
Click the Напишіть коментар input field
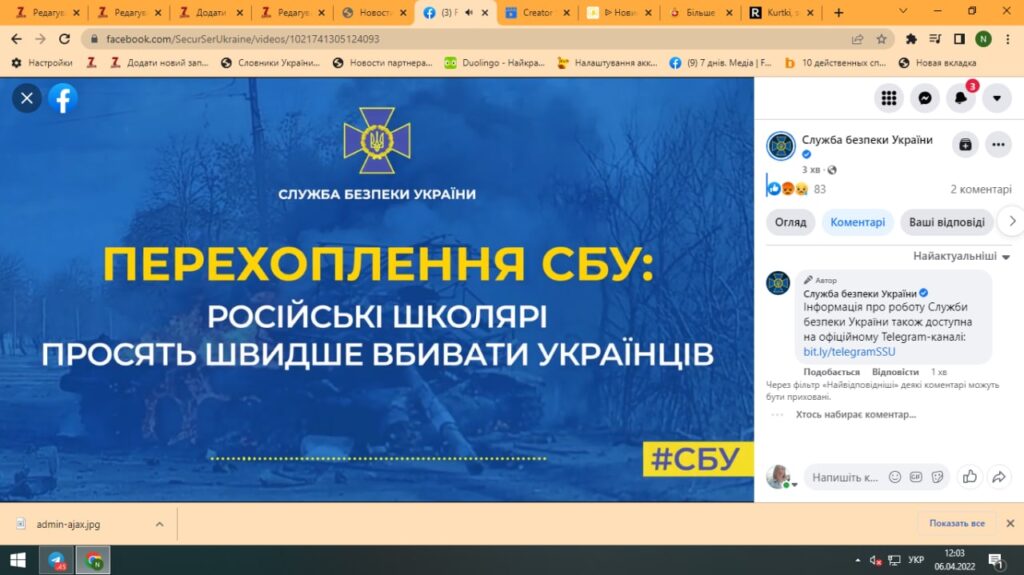click(x=844, y=477)
